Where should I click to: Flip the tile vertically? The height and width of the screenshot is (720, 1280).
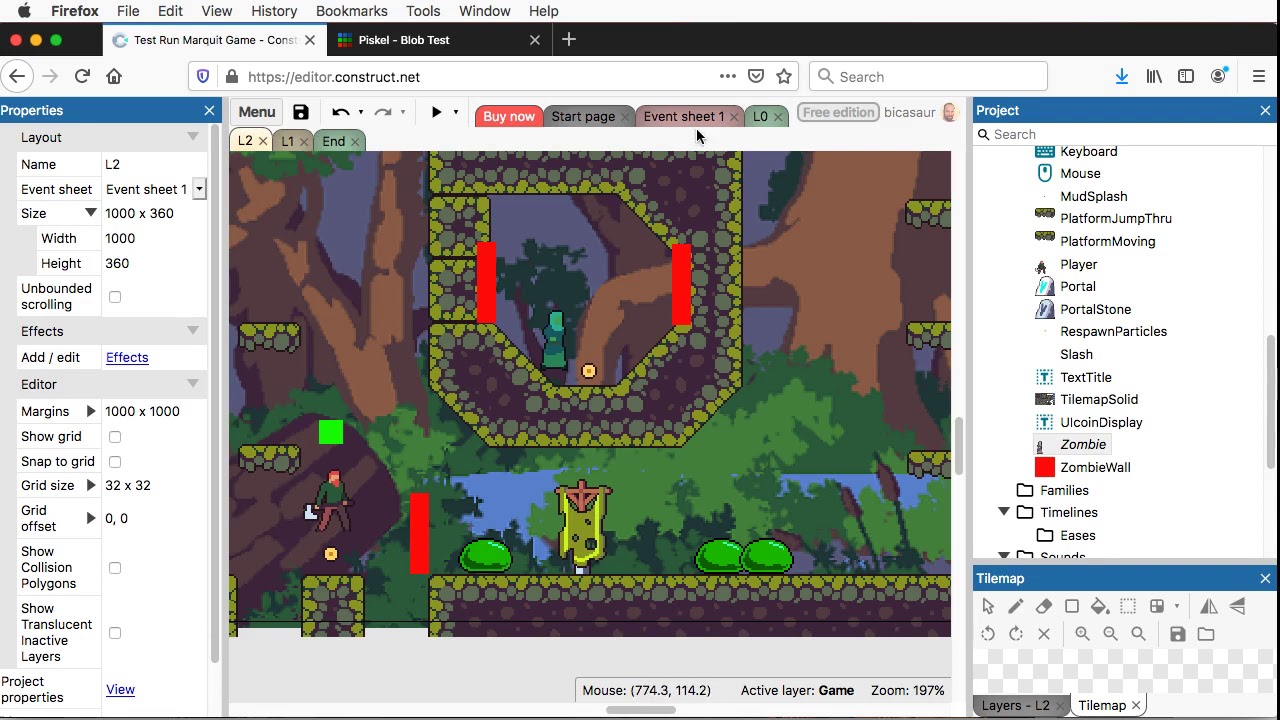(x=1237, y=606)
